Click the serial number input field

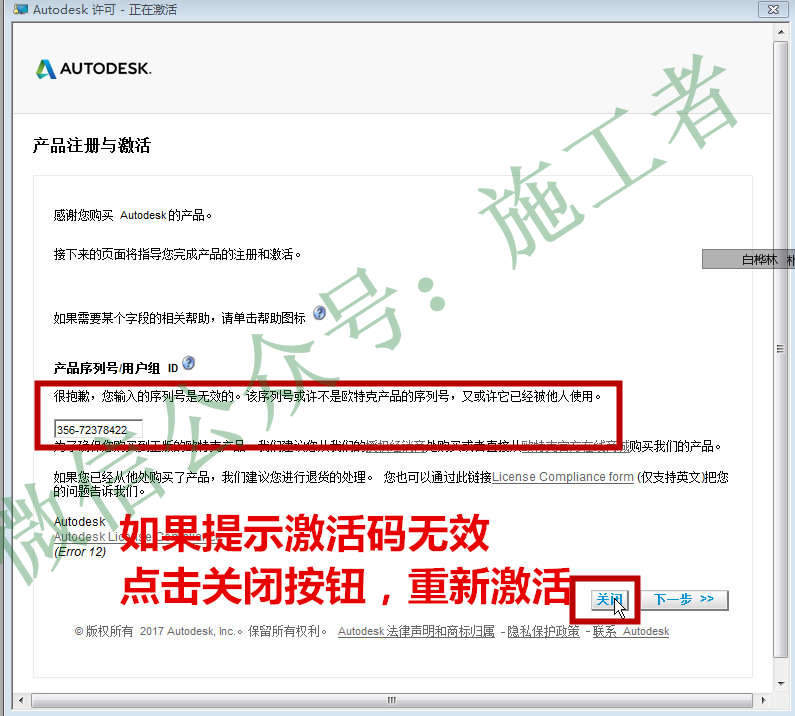[98, 429]
